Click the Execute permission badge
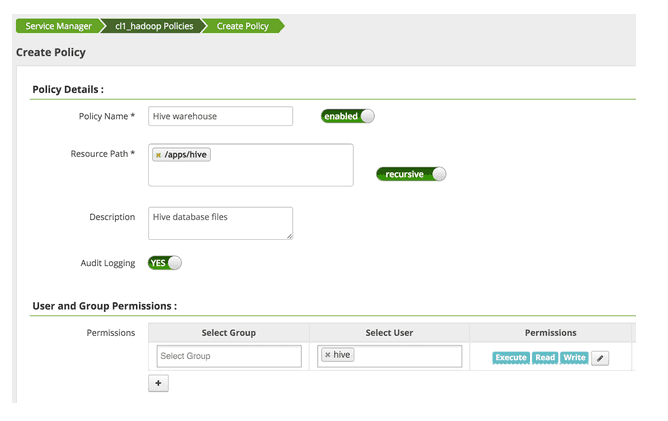This screenshot has height=421, width=668. 510,358
